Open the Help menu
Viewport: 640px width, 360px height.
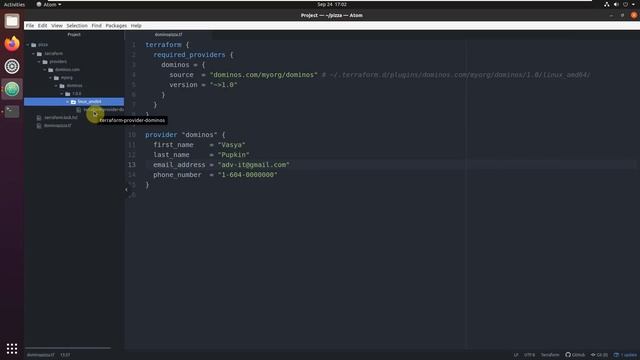coord(136,25)
